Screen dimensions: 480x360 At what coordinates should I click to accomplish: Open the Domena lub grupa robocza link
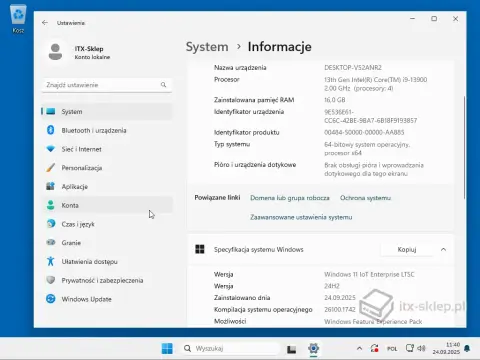290,198
